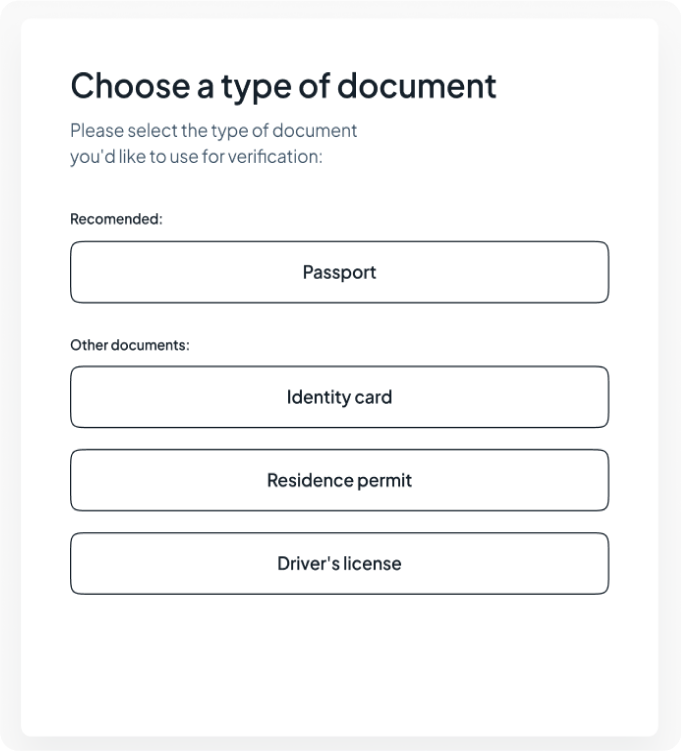Click the 'Passport' text inside recommended button
This screenshot has height=751, width=681.
pos(340,273)
